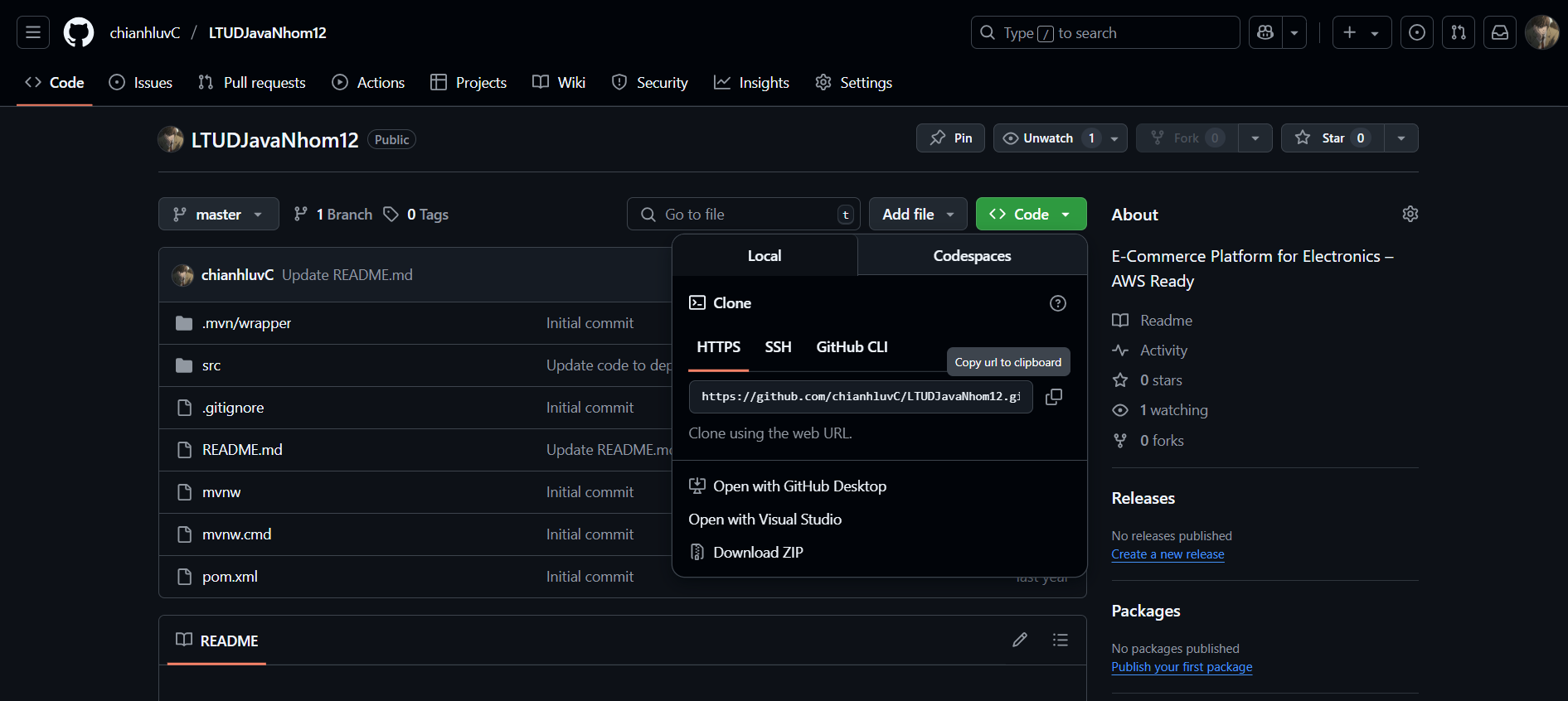
Task: Expand the Copilot dropdown arrow
Action: (1294, 32)
